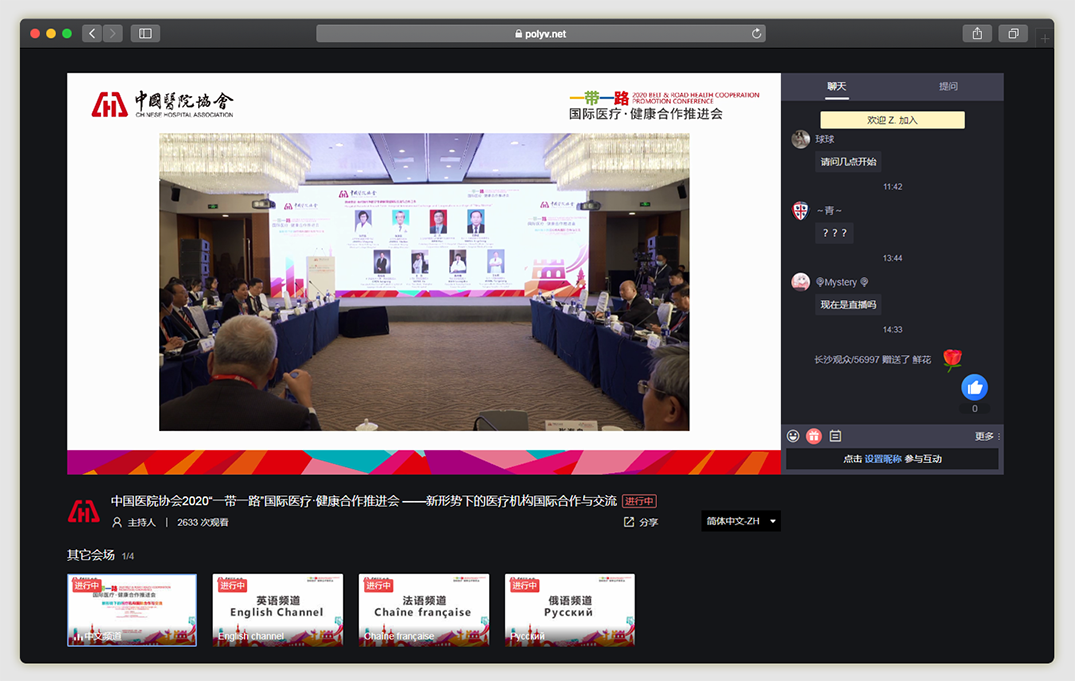Click the 中国医院协会 red logo above the title

(x=84, y=510)
